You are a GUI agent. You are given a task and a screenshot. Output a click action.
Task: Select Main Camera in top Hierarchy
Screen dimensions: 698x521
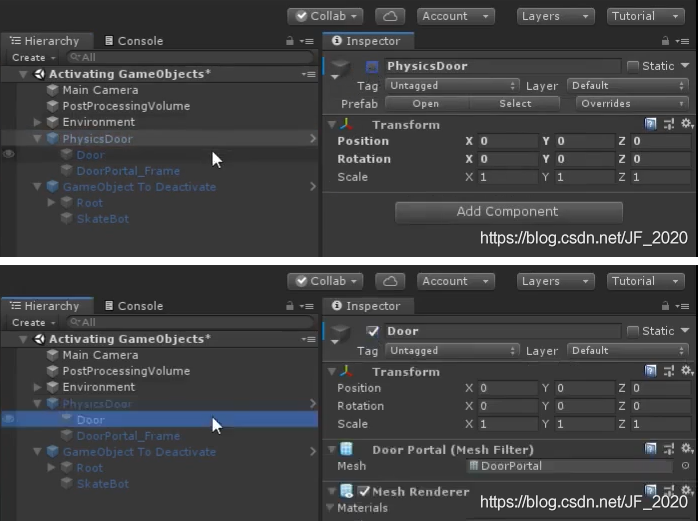(x=100, y=90)
